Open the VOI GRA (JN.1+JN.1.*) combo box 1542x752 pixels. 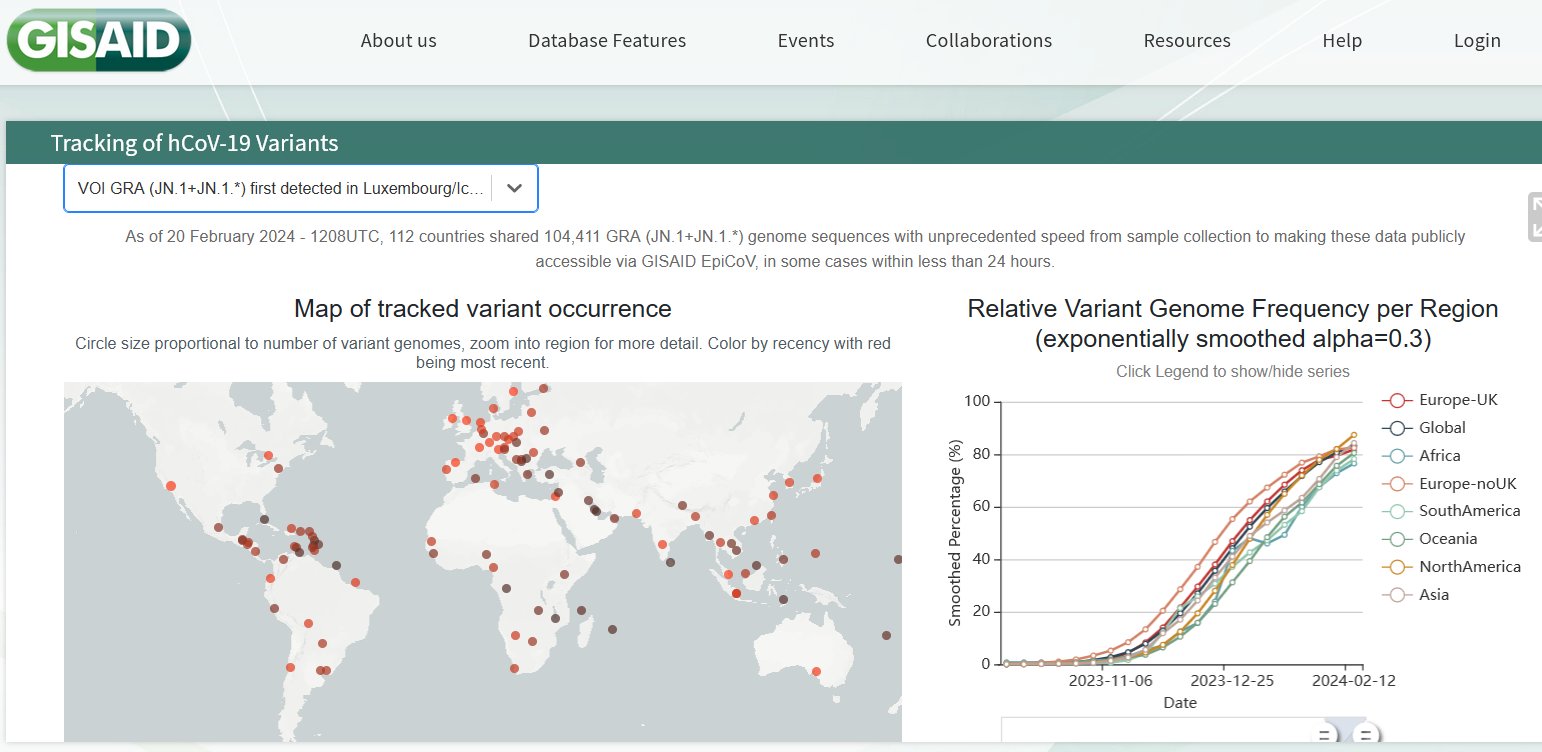pyautogui.click(x=280, y=189)
